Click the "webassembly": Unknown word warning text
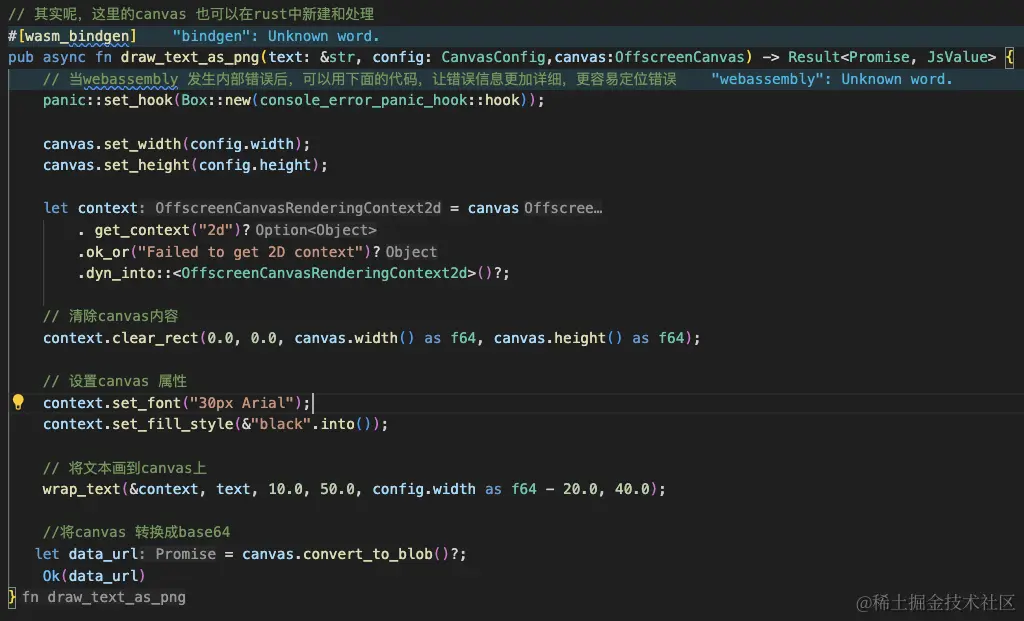Viewport: 1024px width, 621px height. click(831, 79)
